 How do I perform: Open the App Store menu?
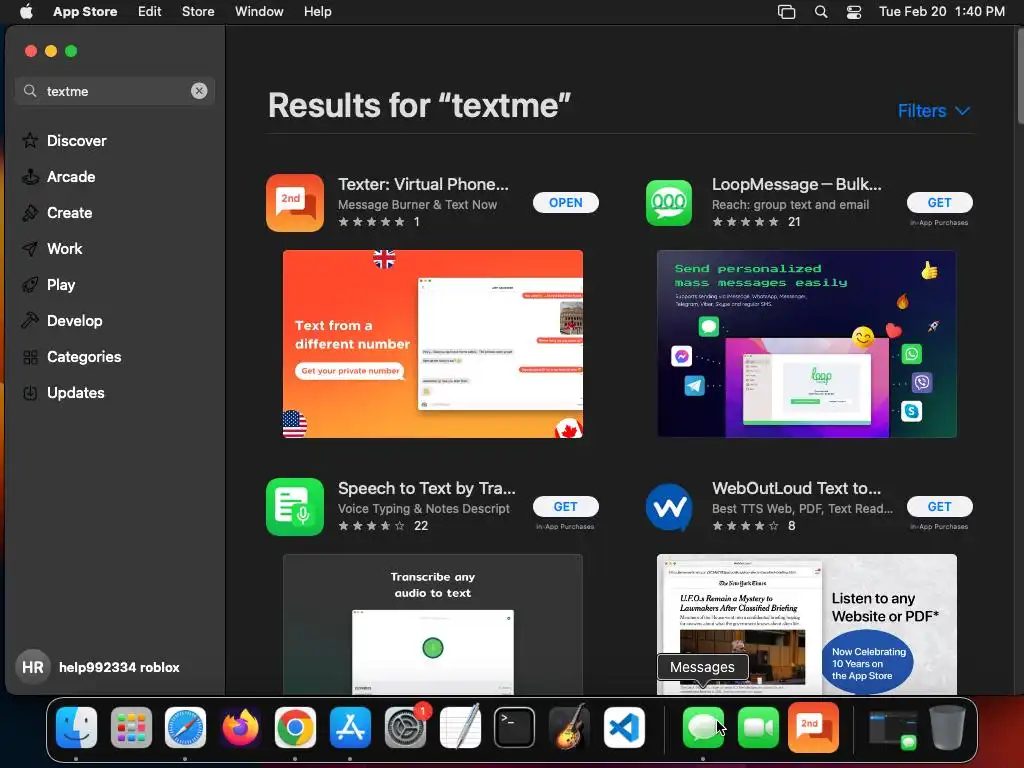pyautogui.click(x=85, y=11)
